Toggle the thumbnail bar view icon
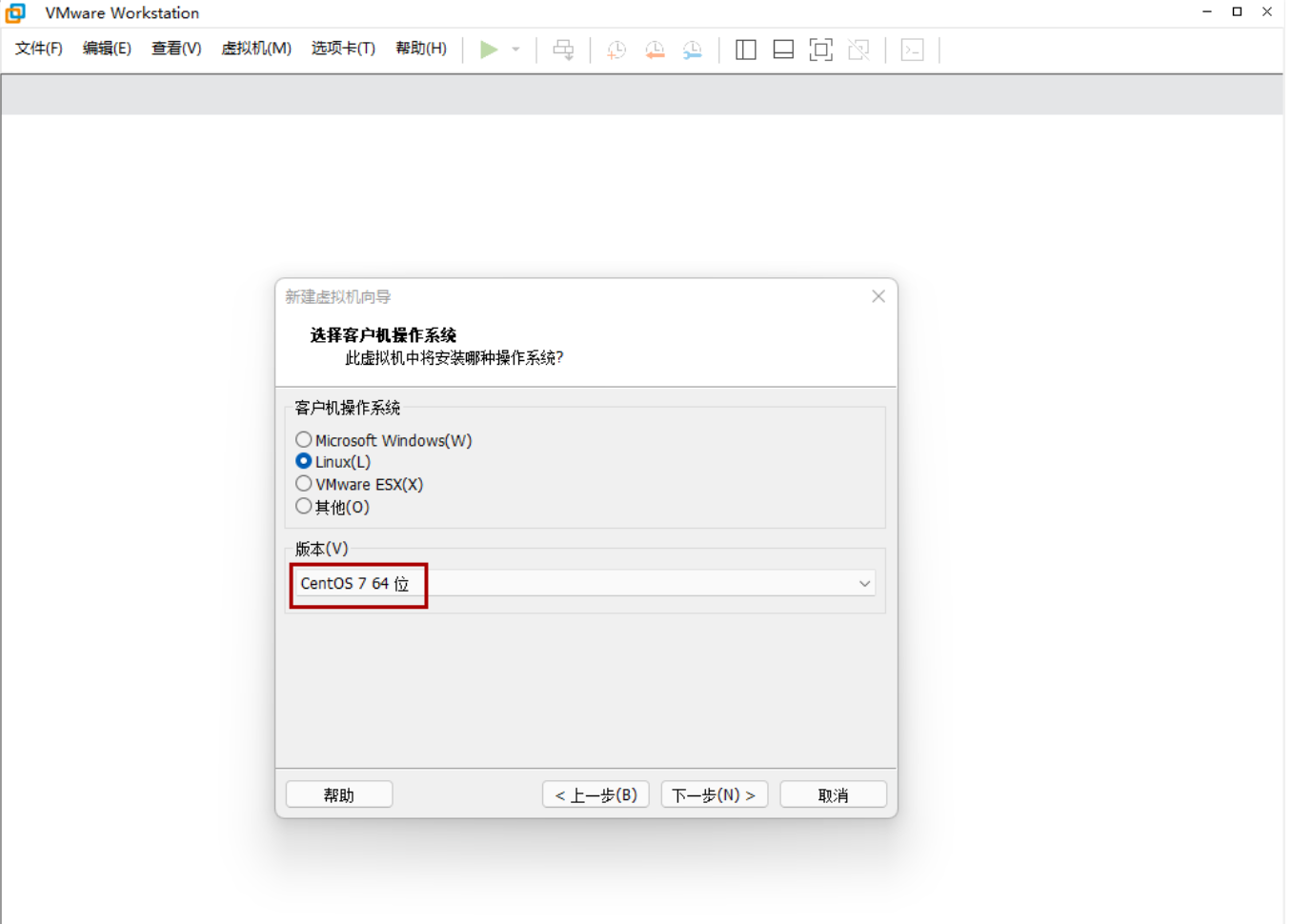Image resolution: width=1292 pixels, height=924 pixels. click(x=783, y=50)
